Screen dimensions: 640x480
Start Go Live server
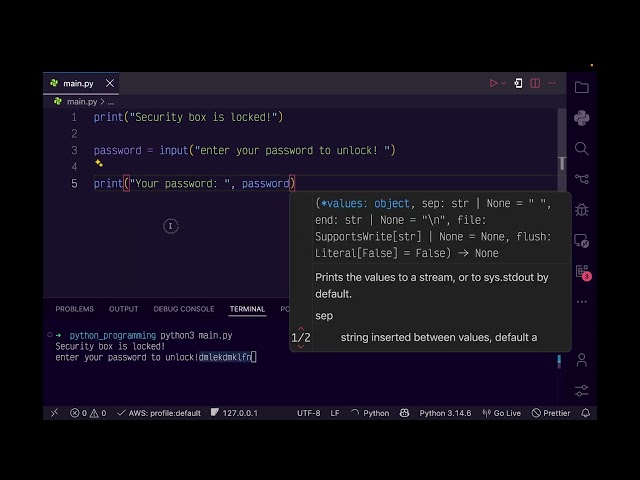502,413
